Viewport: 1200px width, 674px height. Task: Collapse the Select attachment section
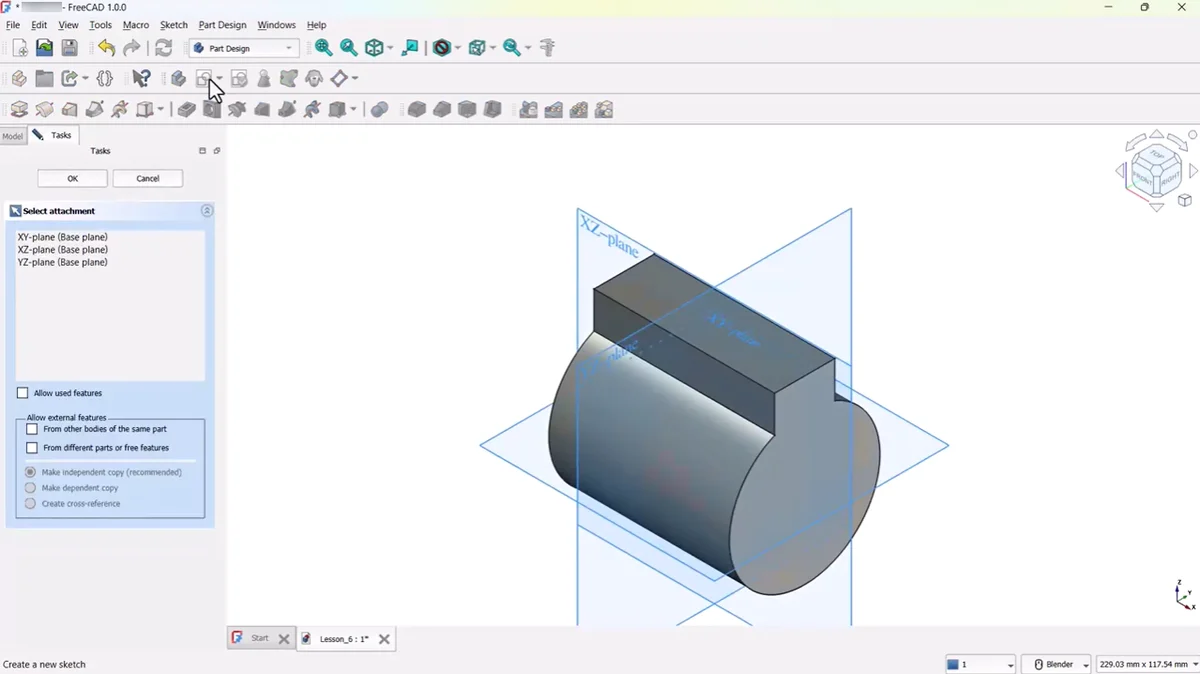pos(207,211)
